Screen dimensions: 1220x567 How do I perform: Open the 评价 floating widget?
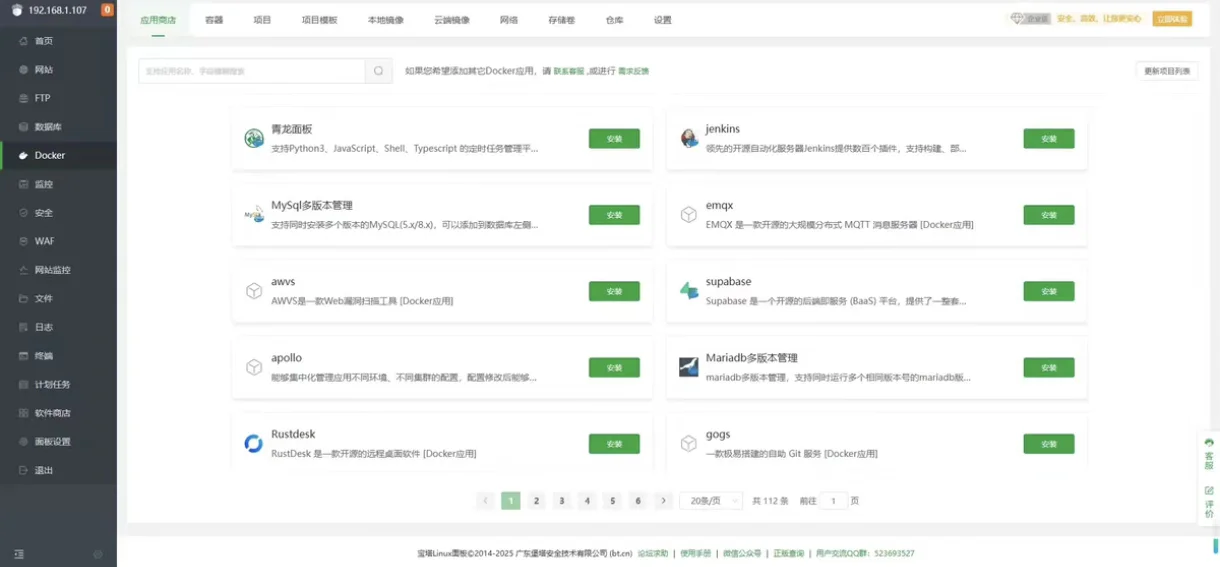[1209, 502]
